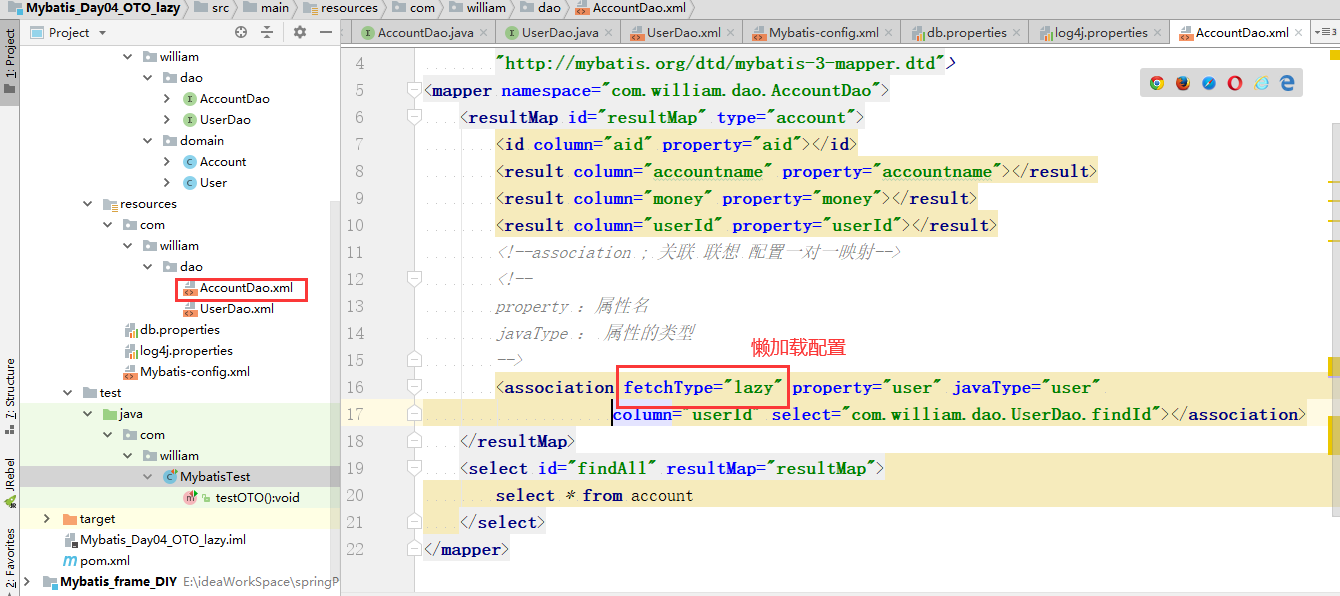The width and height of the screenshot is (1340, 596).
Task: Collapse the william package under java
Action: [x=127, y=57]
